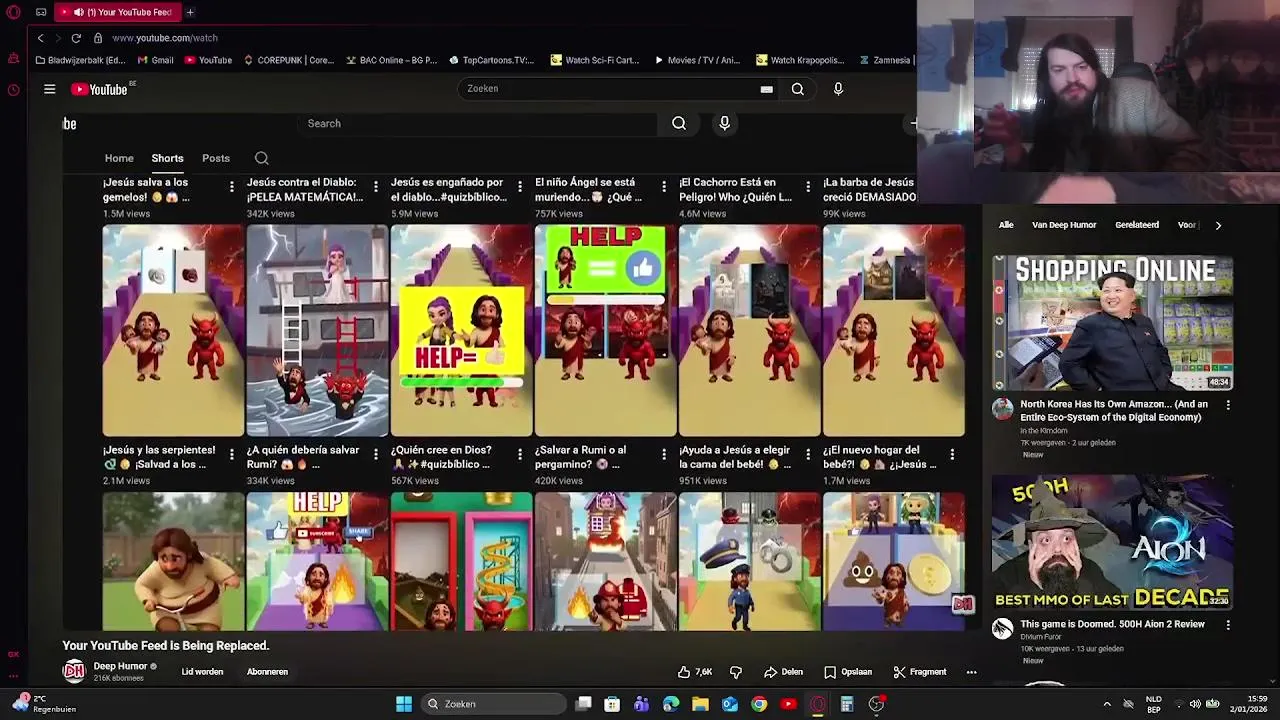Open the tab islands workspace icon

41,12
